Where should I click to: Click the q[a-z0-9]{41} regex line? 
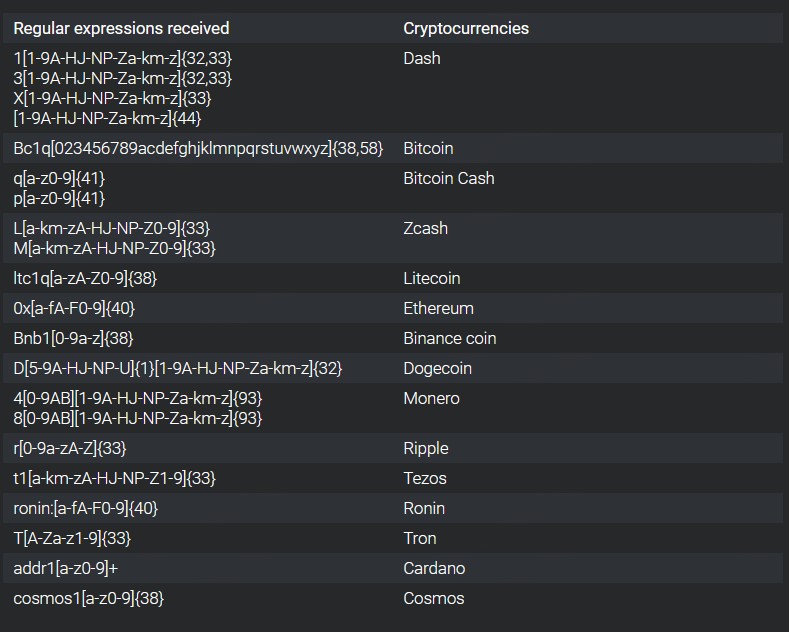pyautogui.click(x=59, y=178)
